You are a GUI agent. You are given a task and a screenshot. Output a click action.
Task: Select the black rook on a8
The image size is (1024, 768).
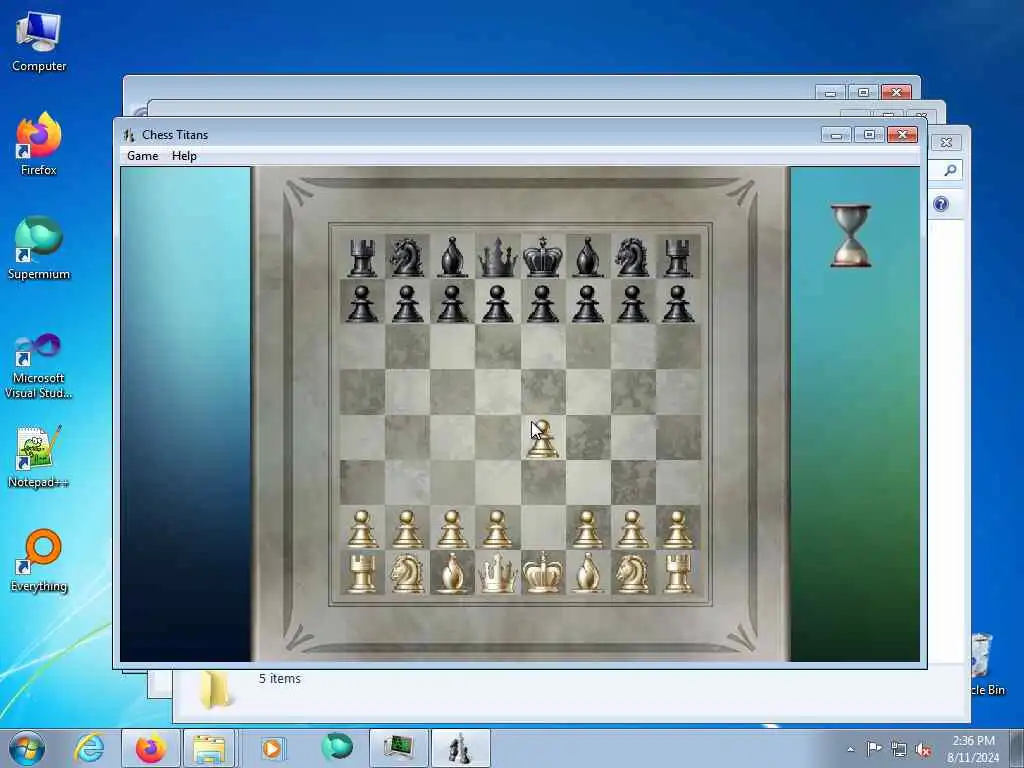point(362,257)
